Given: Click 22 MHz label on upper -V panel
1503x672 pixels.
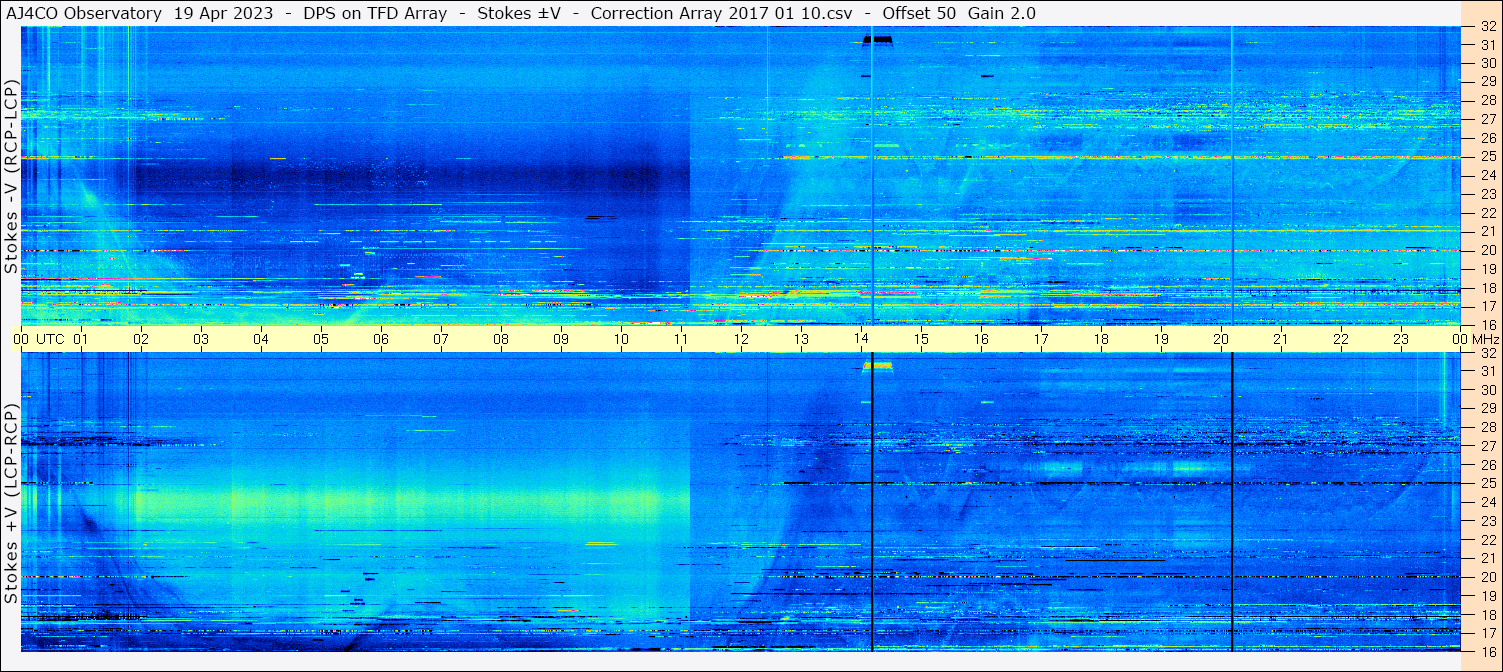Looking at the screenshot, I should click(1488, 213).
